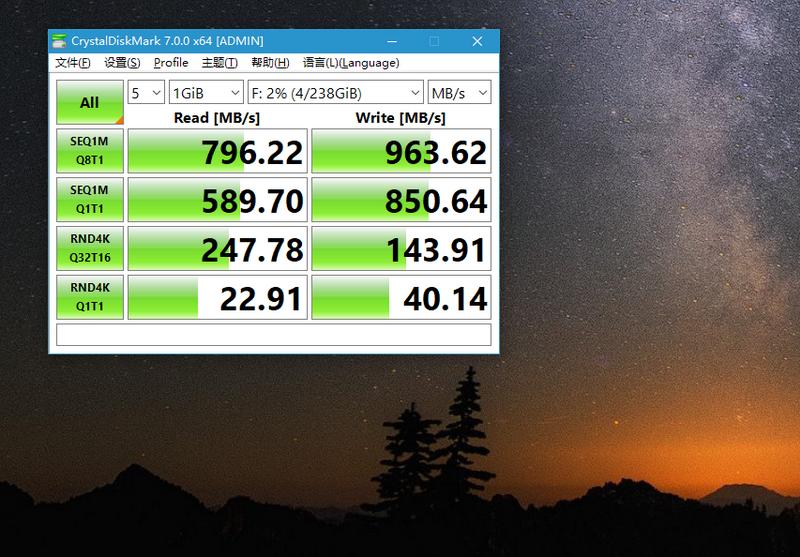Open the test count dropdown showing 5
Viewport: 800px width, 557px height.
click(146, 92)
